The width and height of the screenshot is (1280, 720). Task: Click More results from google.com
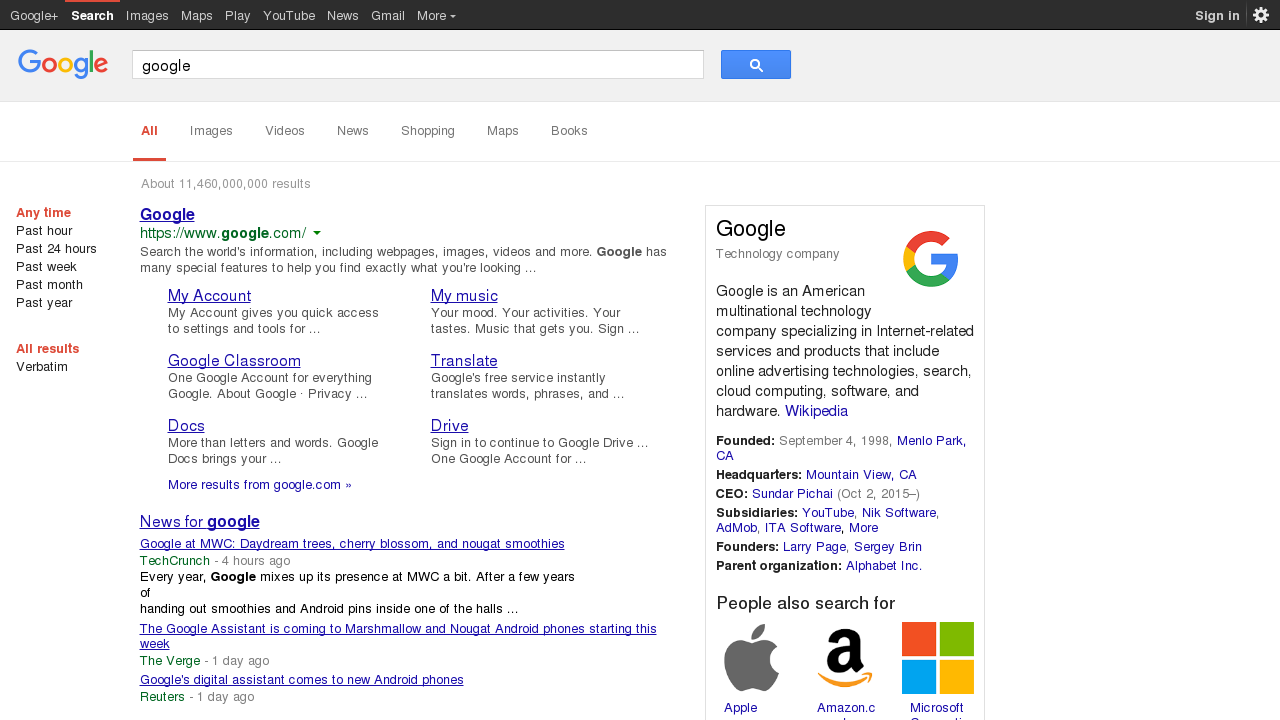[260, 485]
